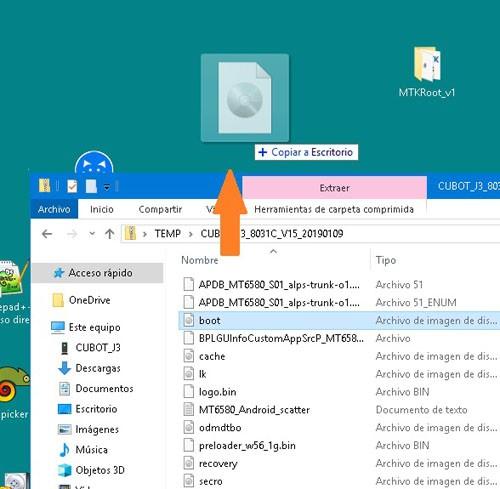Select the secro image file
The width and height of the screenshot is (500, 489).
click(211, 481)
